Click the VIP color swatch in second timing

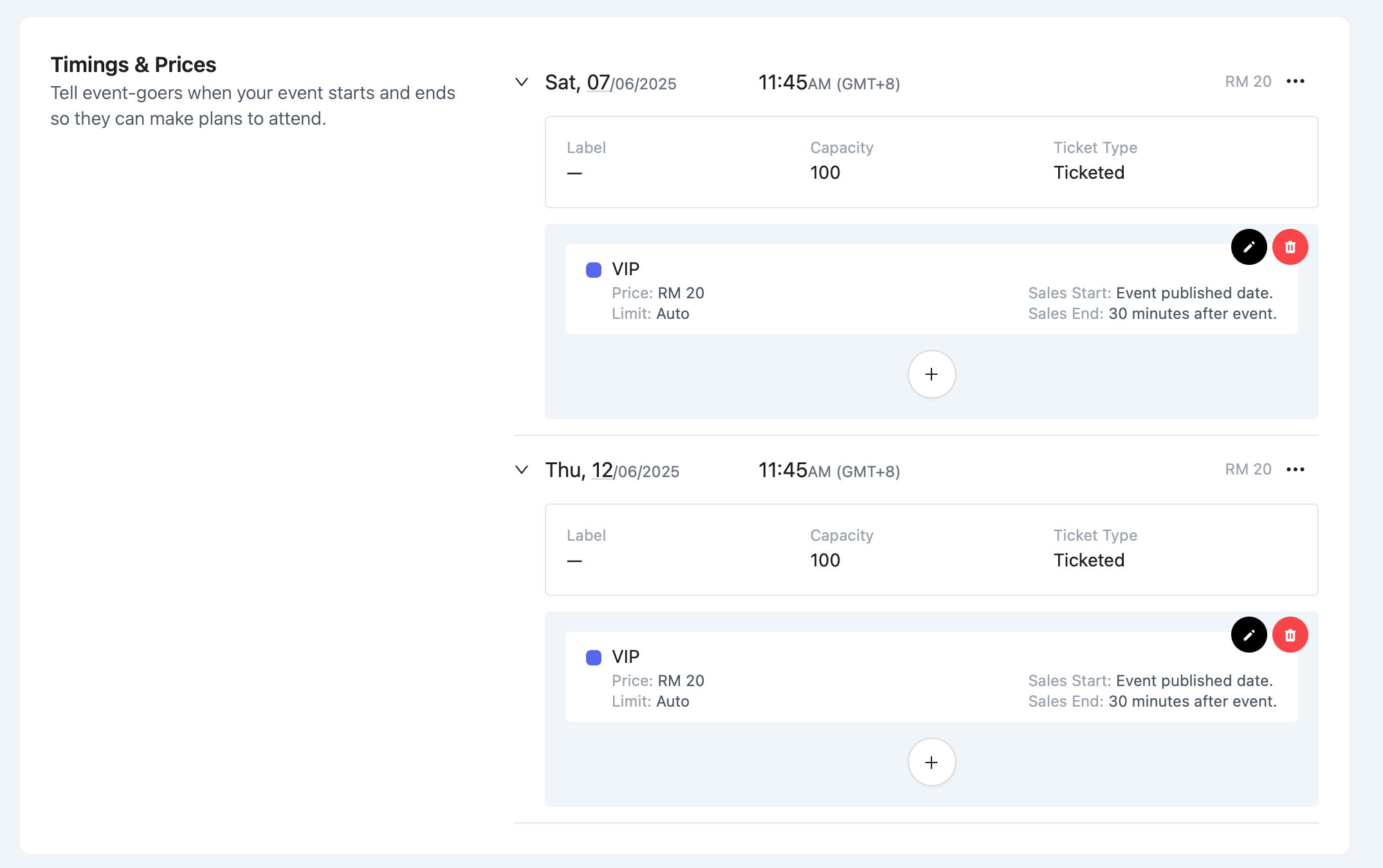click(593, 657)
